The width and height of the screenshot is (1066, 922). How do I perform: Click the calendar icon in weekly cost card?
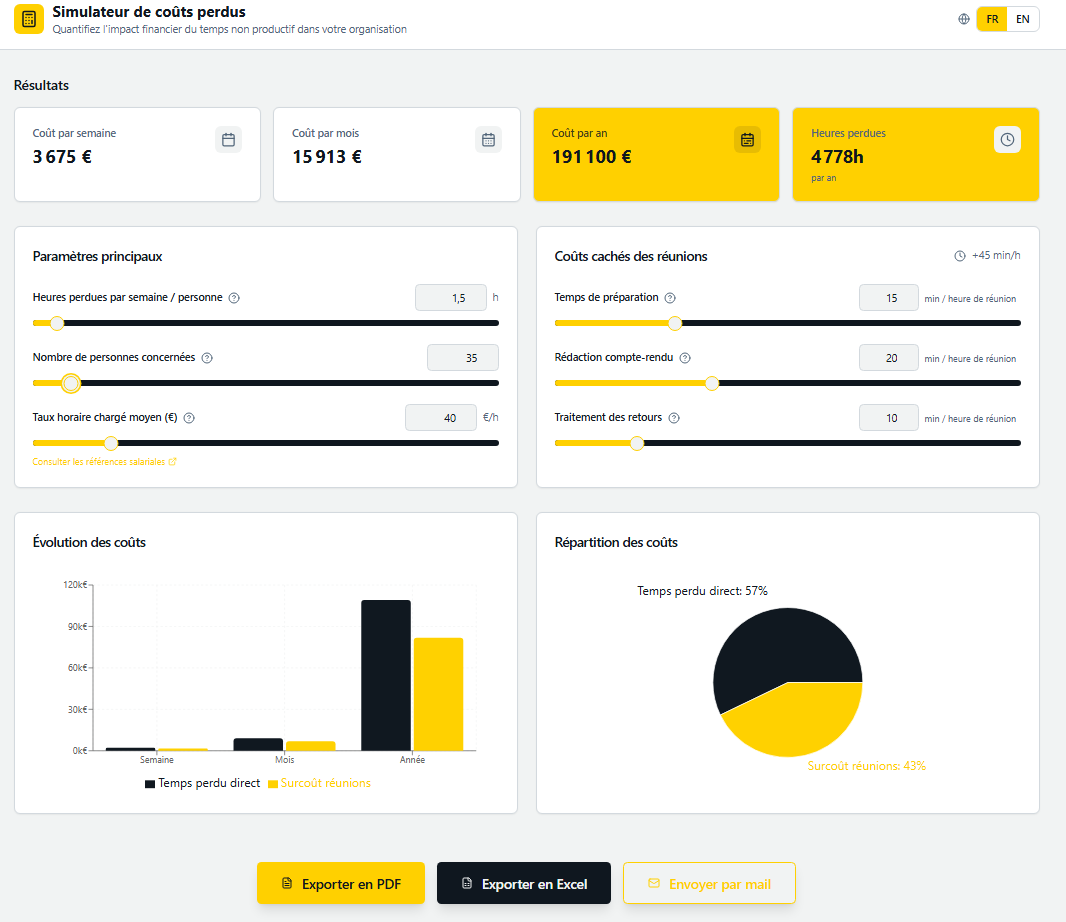coord(228,140)
